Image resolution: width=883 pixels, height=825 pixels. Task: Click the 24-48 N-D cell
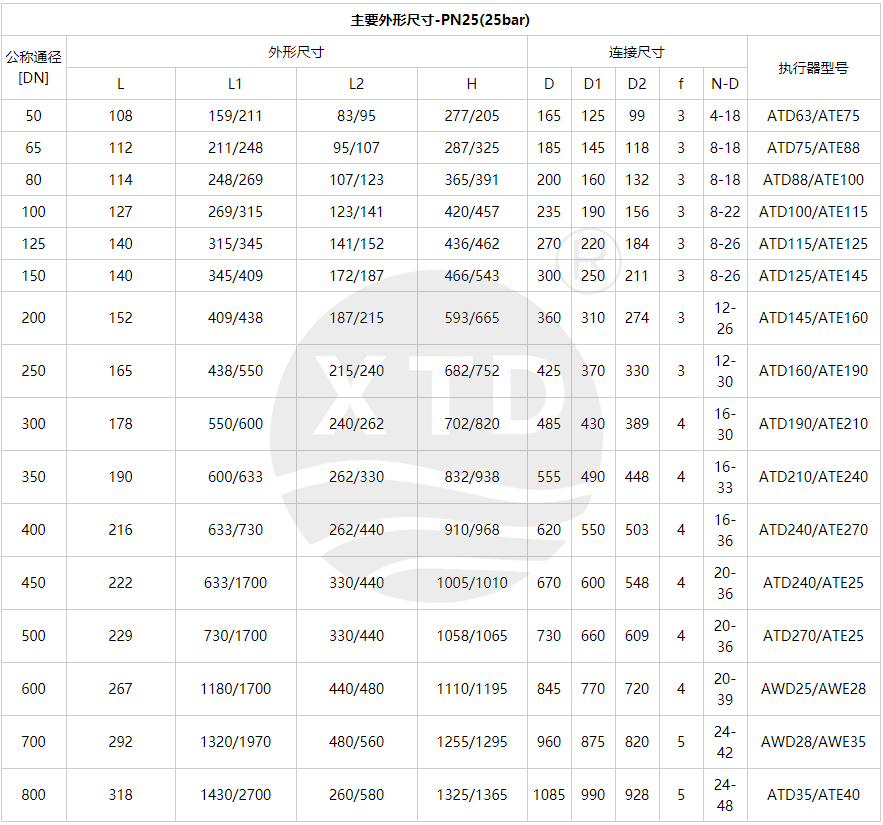tap(725, 795)
